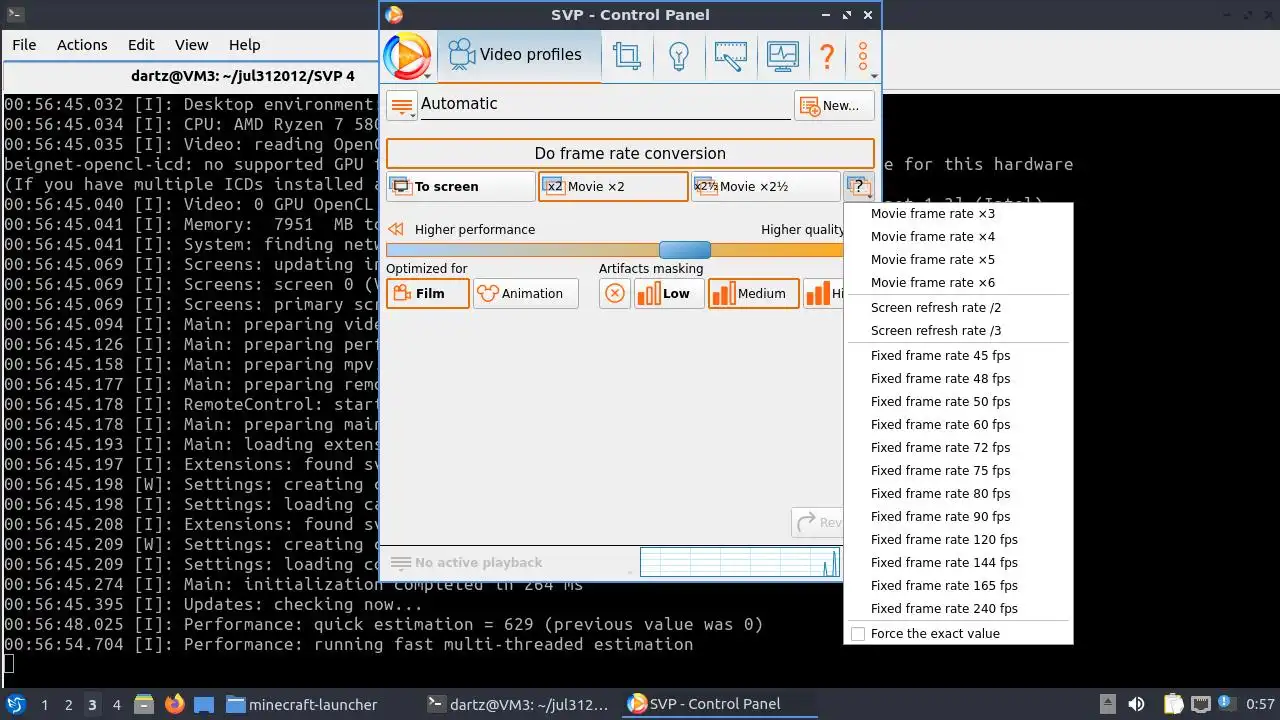Select Movie ×2 frame rate mode
Screen dimensions: 1280x720
coord(613,186)
